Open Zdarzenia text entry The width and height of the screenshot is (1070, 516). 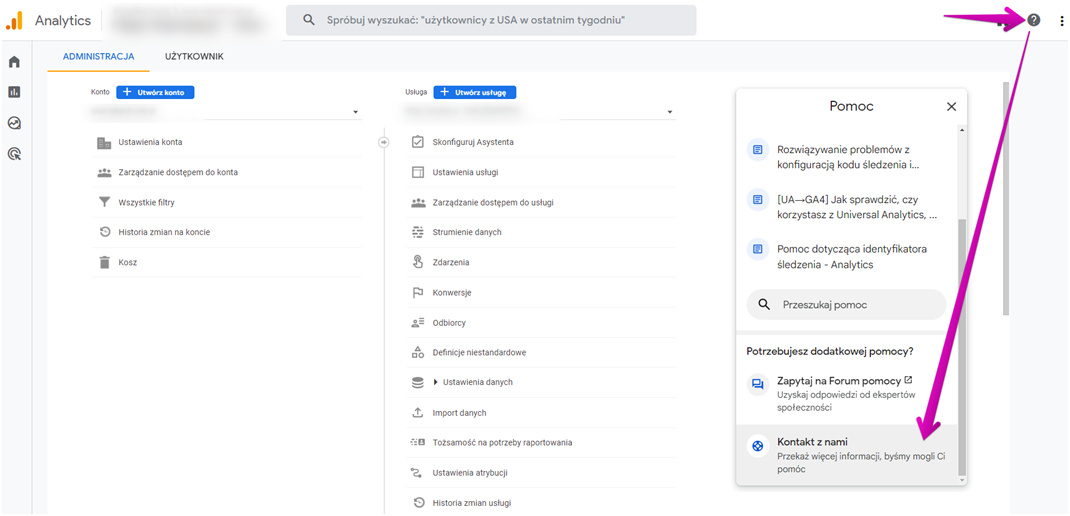tap(450, 262)
